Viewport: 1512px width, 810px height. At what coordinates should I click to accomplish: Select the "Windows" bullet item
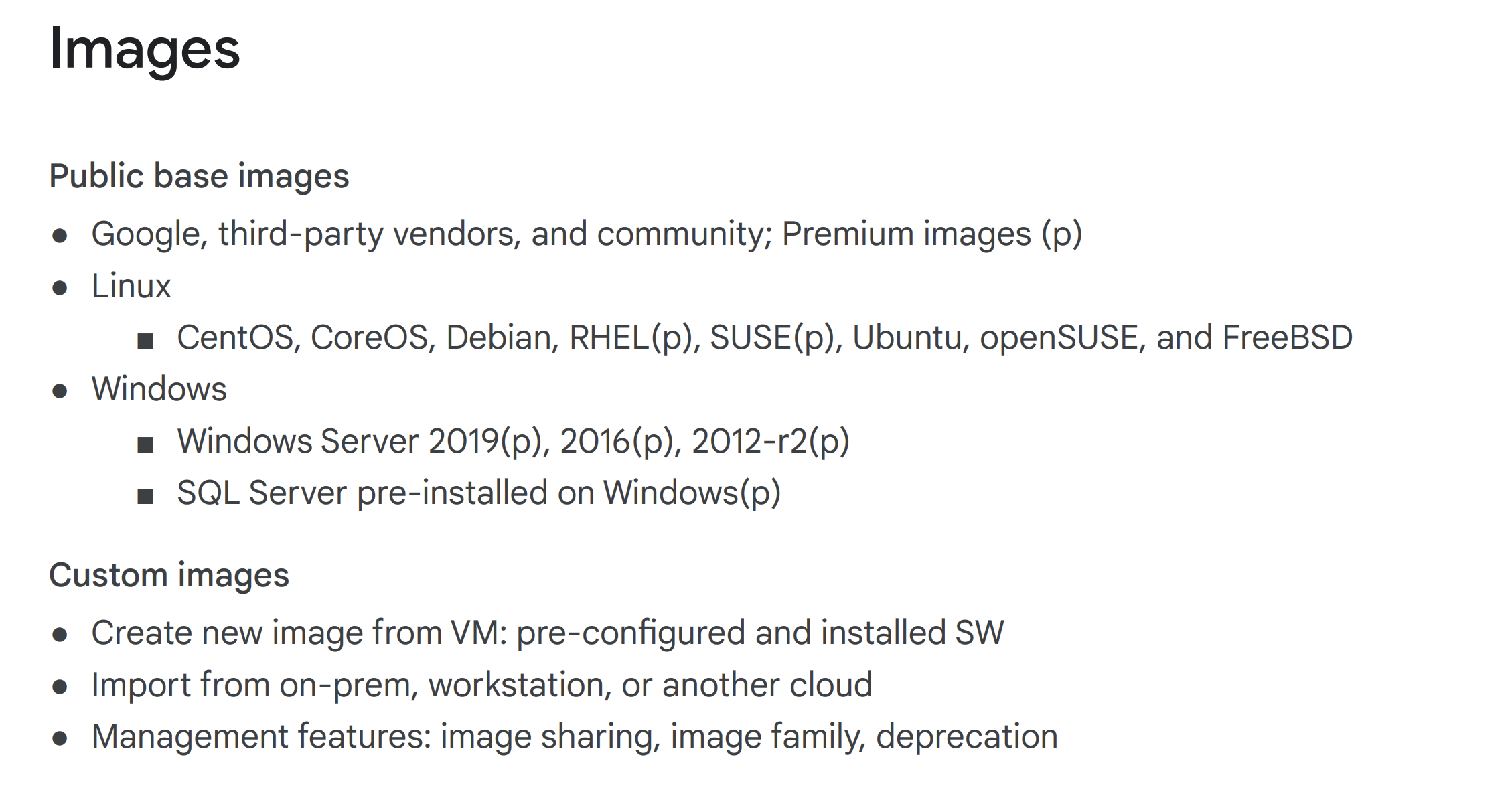coord(159,389)
